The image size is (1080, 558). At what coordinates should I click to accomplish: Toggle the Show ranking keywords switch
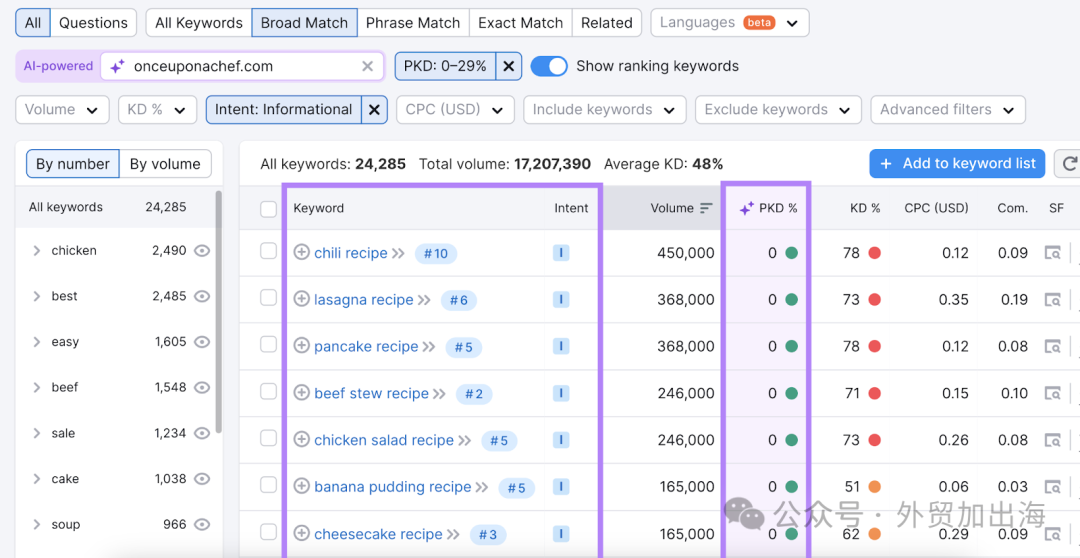coord(549,66)
